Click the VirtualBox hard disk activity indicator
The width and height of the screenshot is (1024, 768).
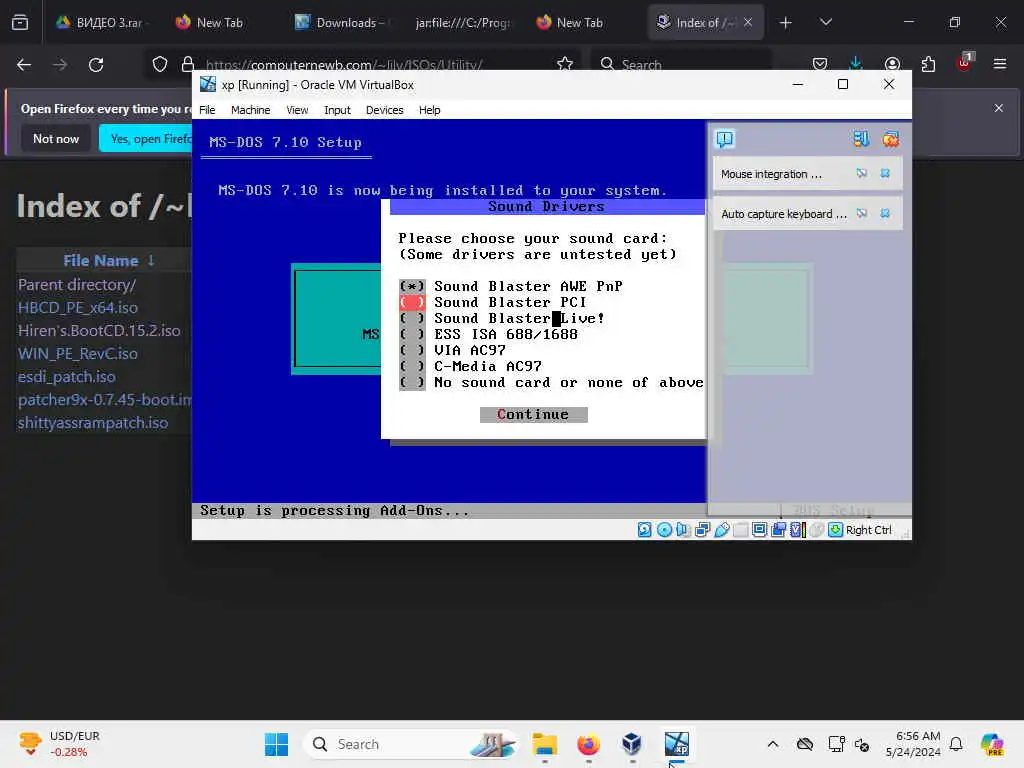645,530
